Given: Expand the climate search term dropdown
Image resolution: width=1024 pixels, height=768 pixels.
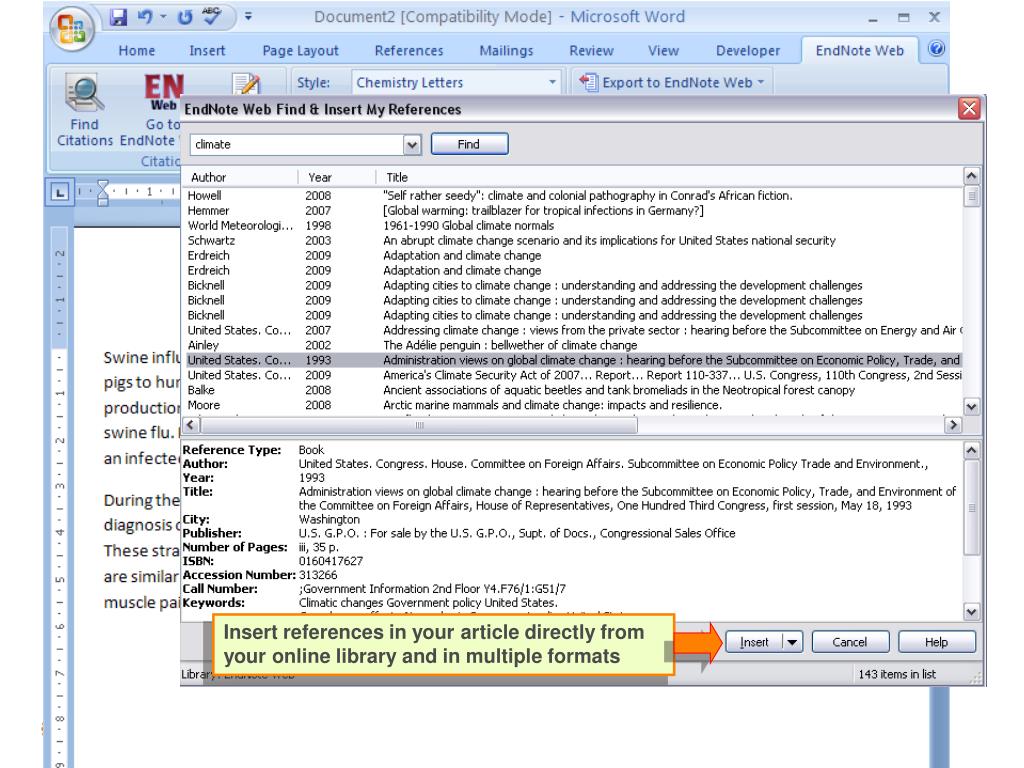Looking at the screenshot, I should 414,145.
